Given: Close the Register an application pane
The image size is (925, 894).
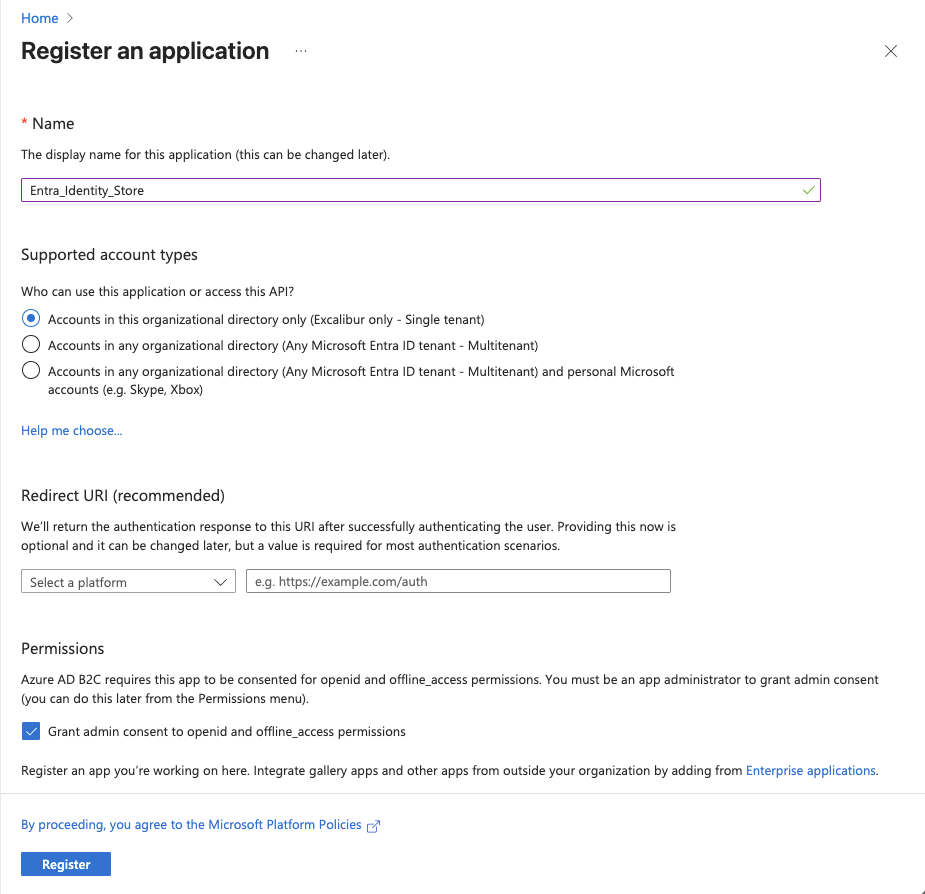Looking at the screenshot, I should click(891, 51).
